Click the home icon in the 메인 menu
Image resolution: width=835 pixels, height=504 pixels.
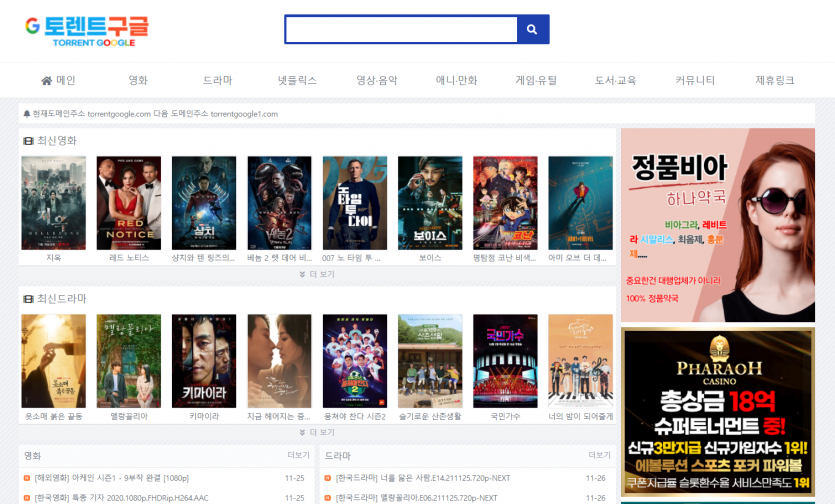[x=46, y=81]
